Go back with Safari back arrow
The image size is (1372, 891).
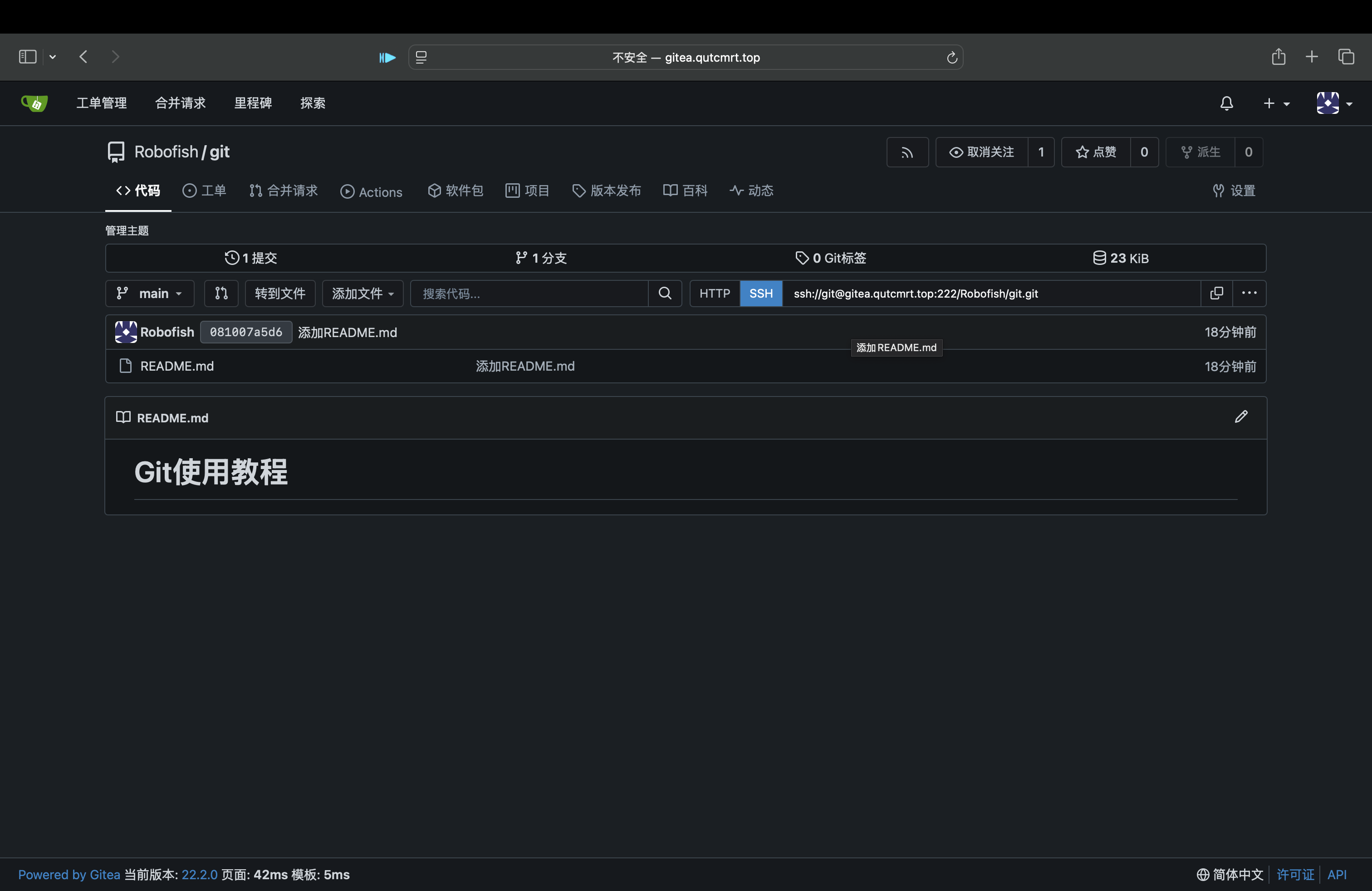click(x=83, y=57)
